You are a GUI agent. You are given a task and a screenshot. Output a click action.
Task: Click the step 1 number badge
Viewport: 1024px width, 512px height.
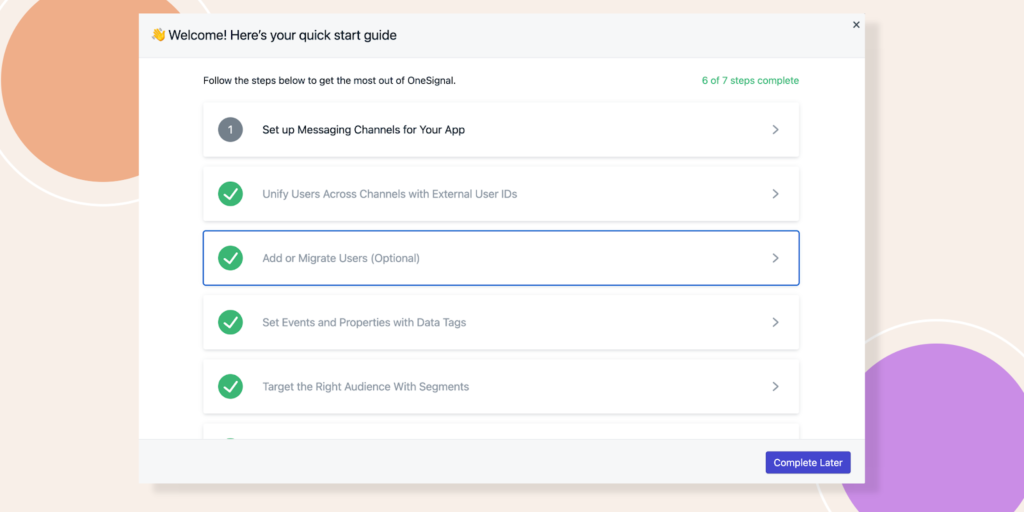[230, 130]
